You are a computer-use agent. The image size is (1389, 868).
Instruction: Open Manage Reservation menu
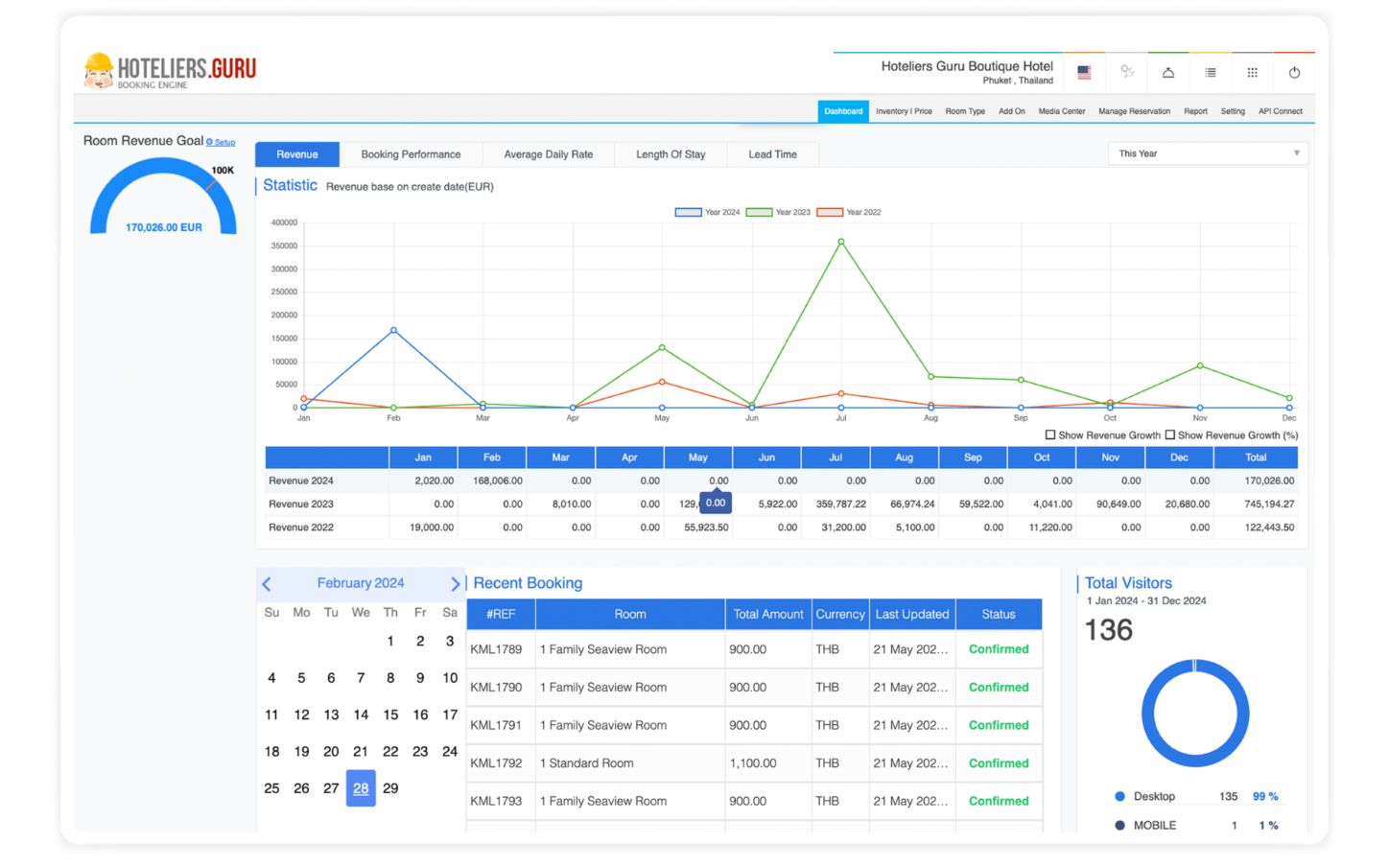[1134, 111]
